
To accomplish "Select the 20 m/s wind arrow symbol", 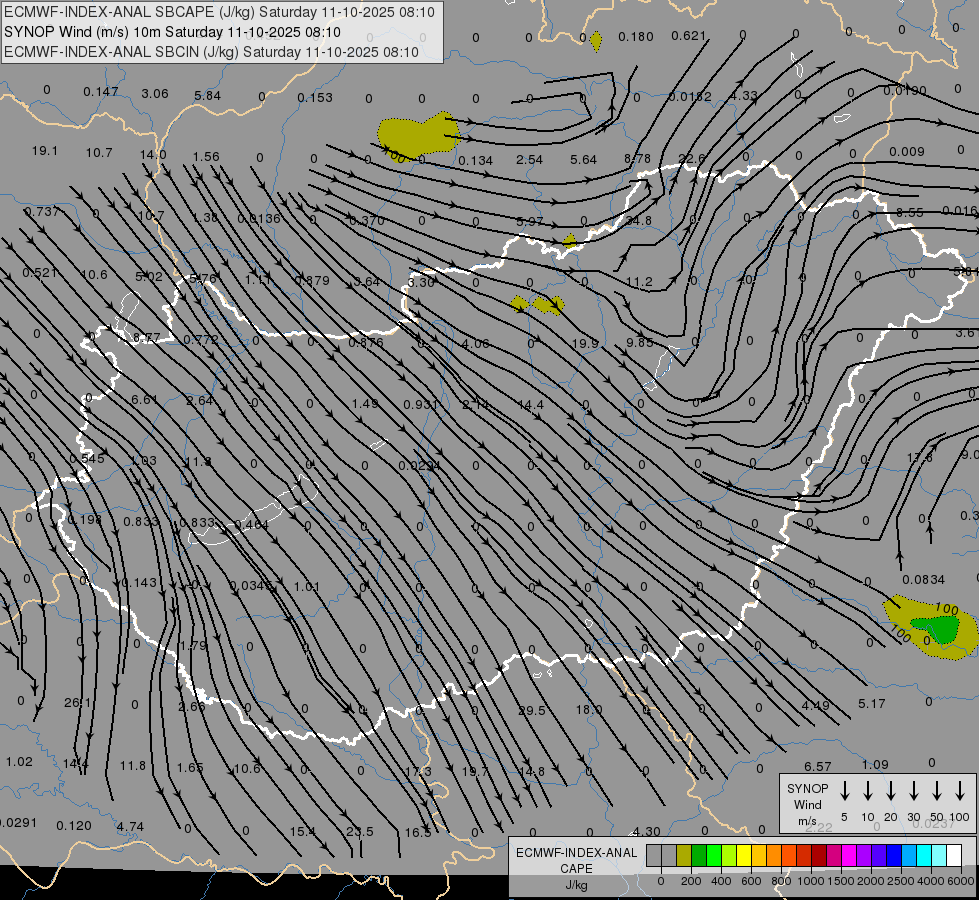I will coord(891,791).
